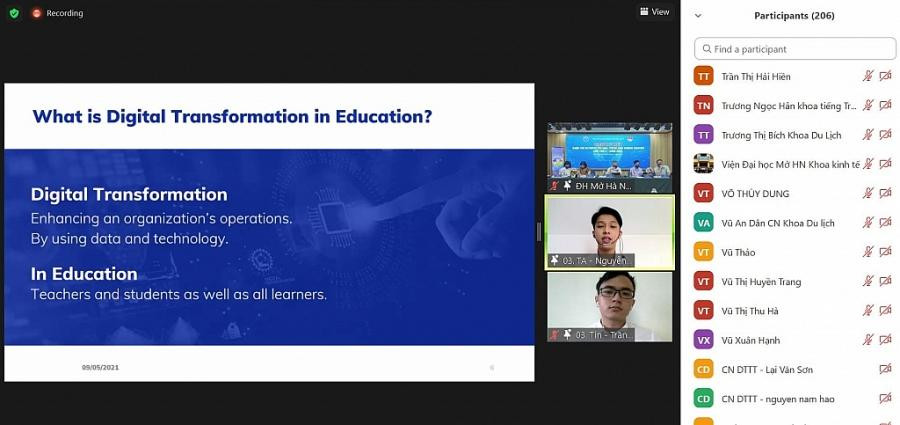The width and height of the screenshot is (900, 425).
Task: Toggle microphone for VÕ THÙY DUNG
Action: (868, 194)
